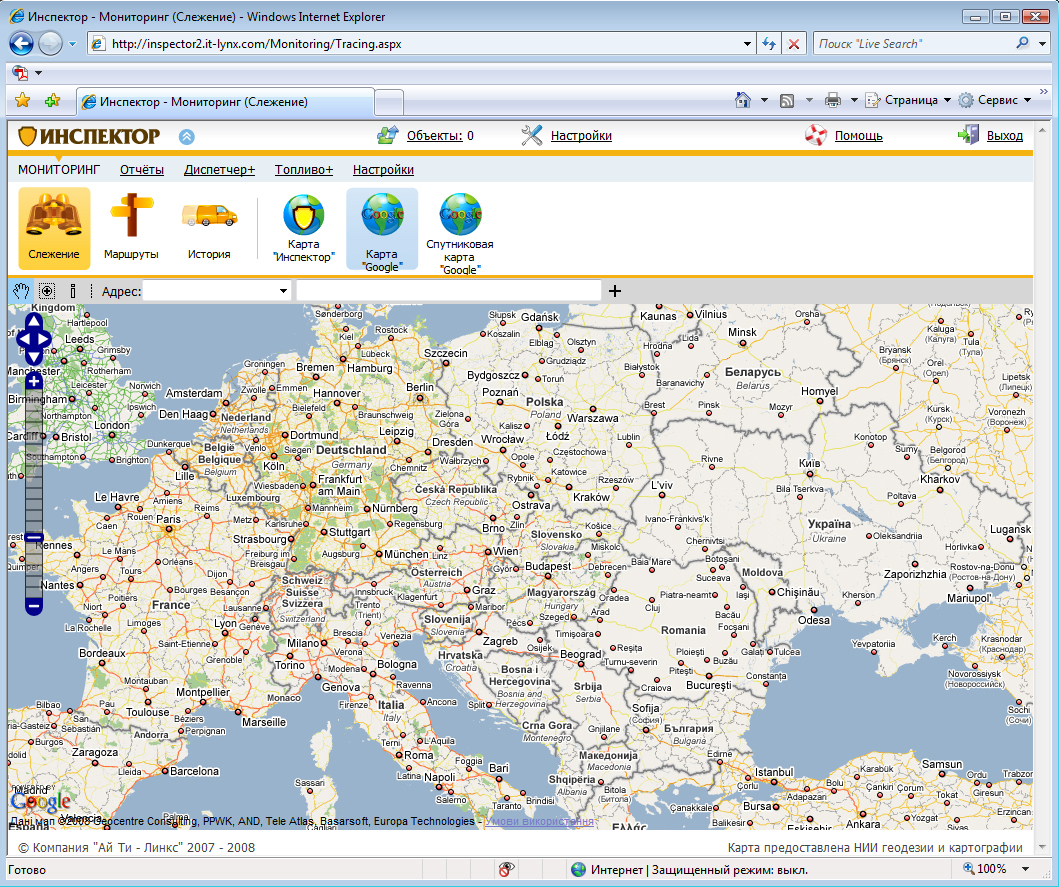This screenshot has width=1059, height=887.
Task: Open the Слежение binoculars tool
Action: 54,228
